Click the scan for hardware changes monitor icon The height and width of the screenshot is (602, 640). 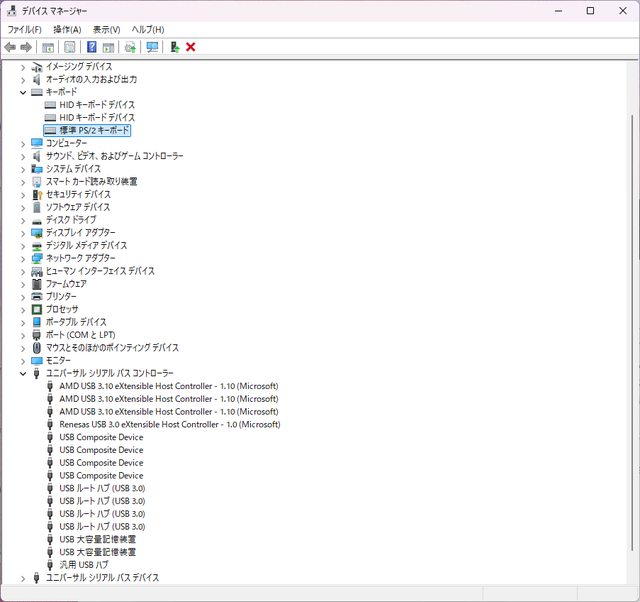152,47
